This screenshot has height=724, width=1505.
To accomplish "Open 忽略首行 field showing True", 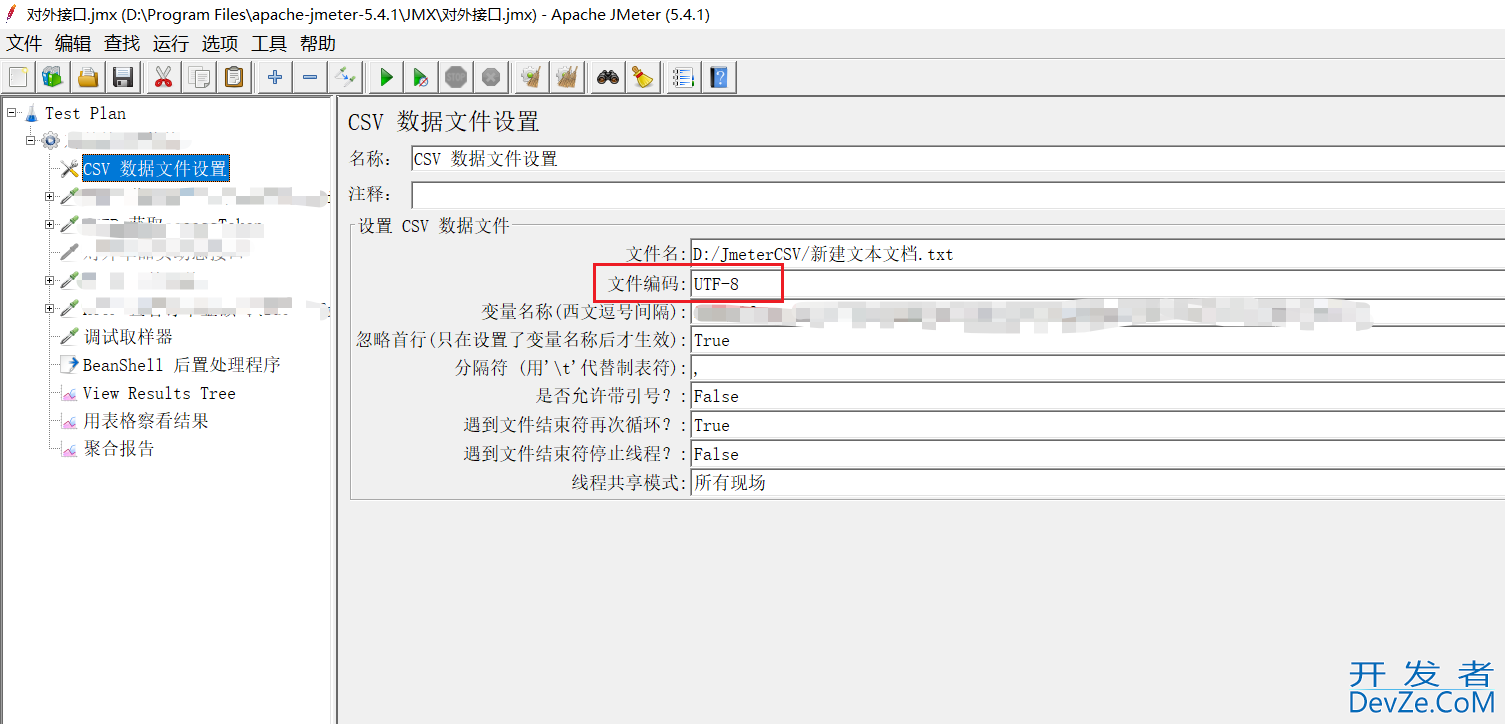I will (x=1097, y=340).
